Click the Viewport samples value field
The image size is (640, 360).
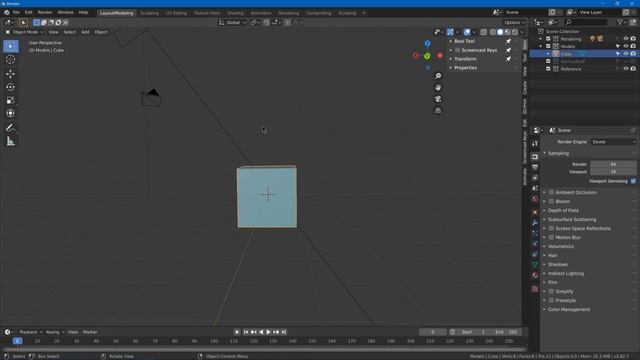click(x=613, y=172)
